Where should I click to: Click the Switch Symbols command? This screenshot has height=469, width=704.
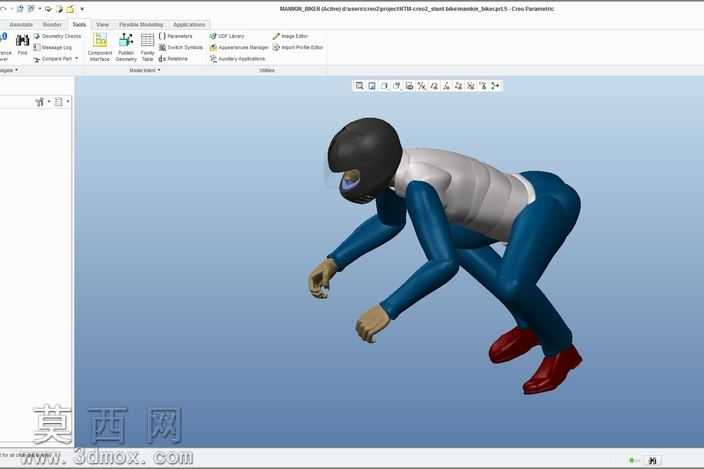181,48
